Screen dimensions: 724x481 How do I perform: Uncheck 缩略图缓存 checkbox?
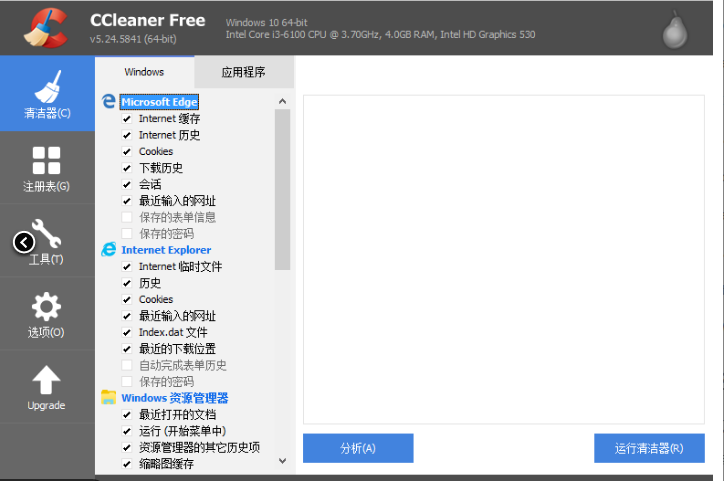tap(127, 464)
